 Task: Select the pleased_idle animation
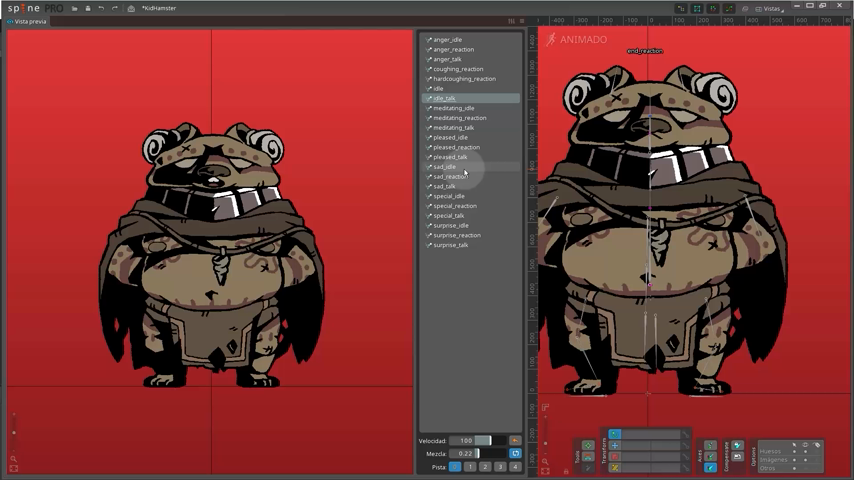point(471,138)
